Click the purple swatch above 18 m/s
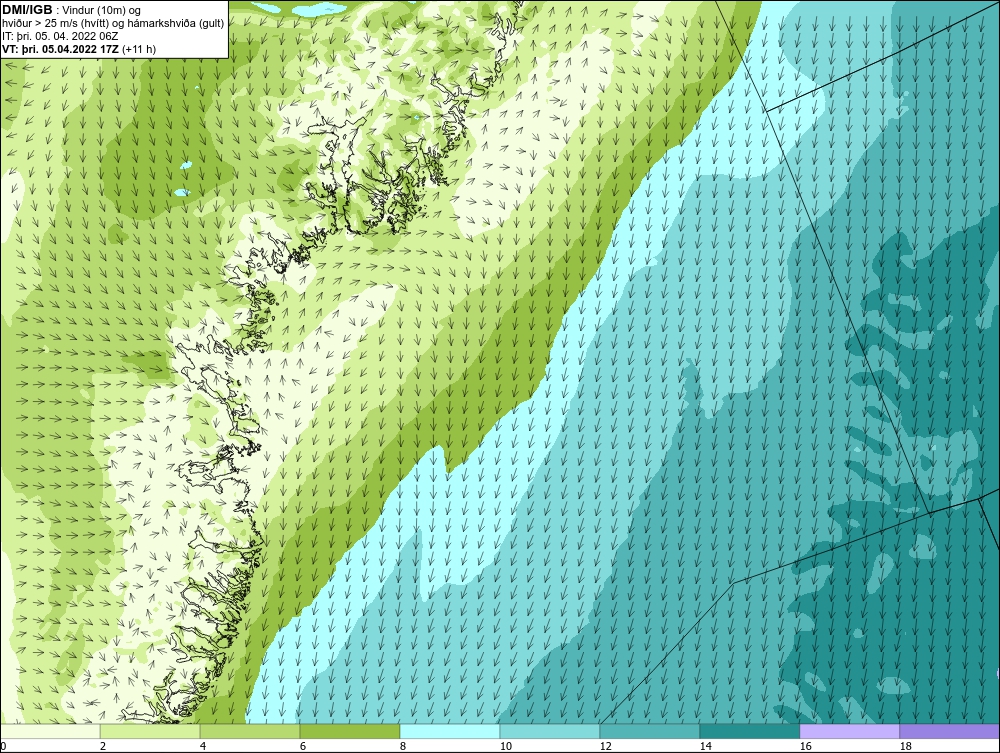This screenshot has height=753, width=1000. tap(949, 731)
